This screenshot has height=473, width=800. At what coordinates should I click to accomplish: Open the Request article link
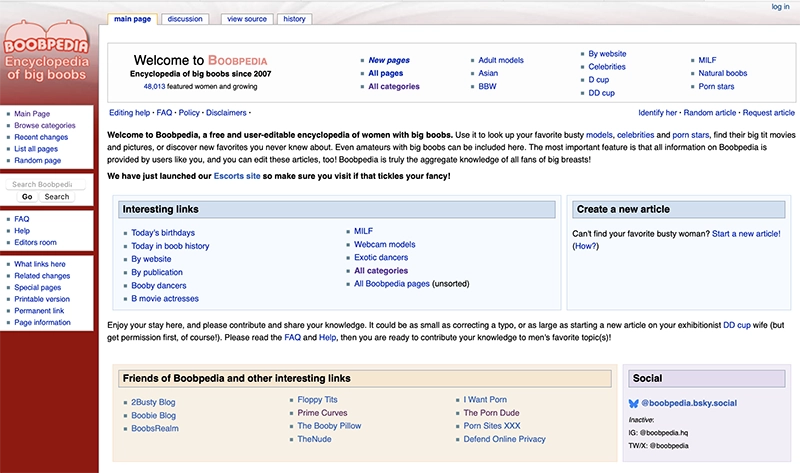pos(768,113)
